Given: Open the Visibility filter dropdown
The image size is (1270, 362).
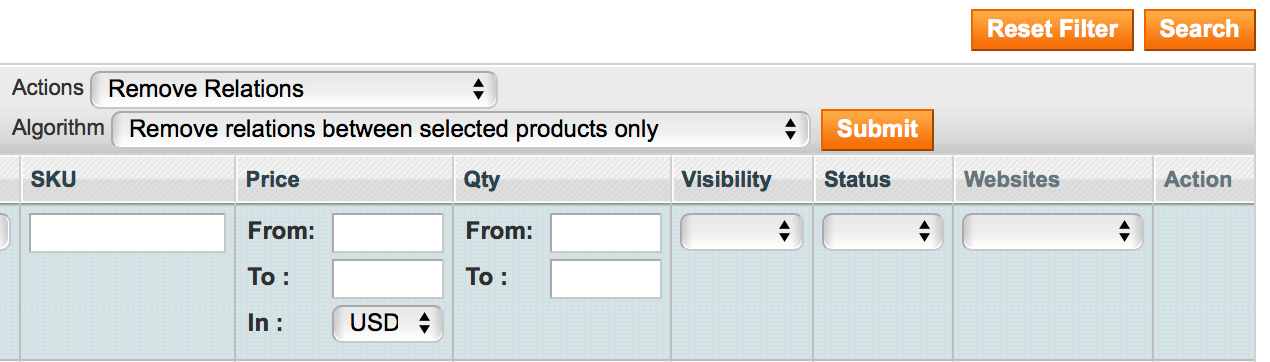Looking at the screenshot, I should pos(741,232).
